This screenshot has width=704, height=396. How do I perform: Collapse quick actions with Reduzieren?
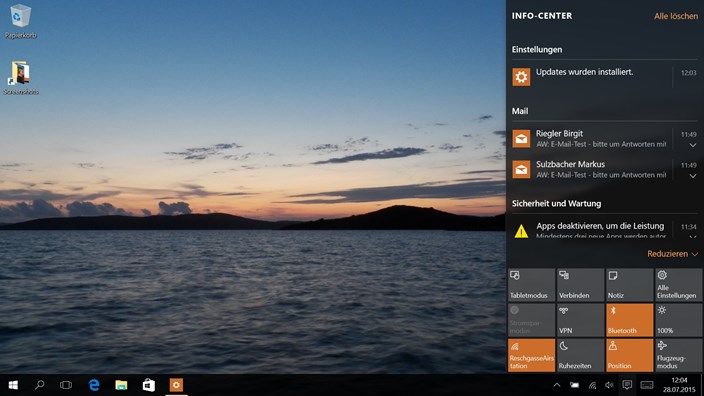coord(672,254)
